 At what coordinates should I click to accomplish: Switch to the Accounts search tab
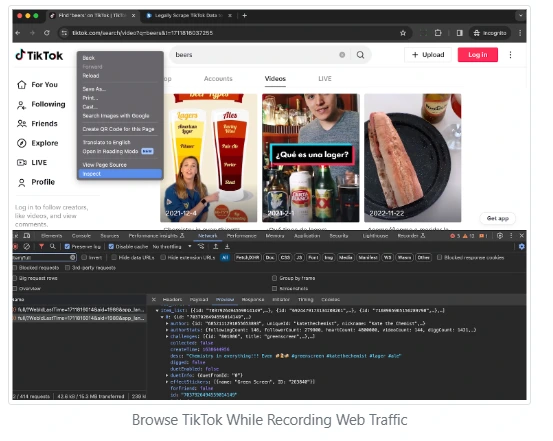218,79
